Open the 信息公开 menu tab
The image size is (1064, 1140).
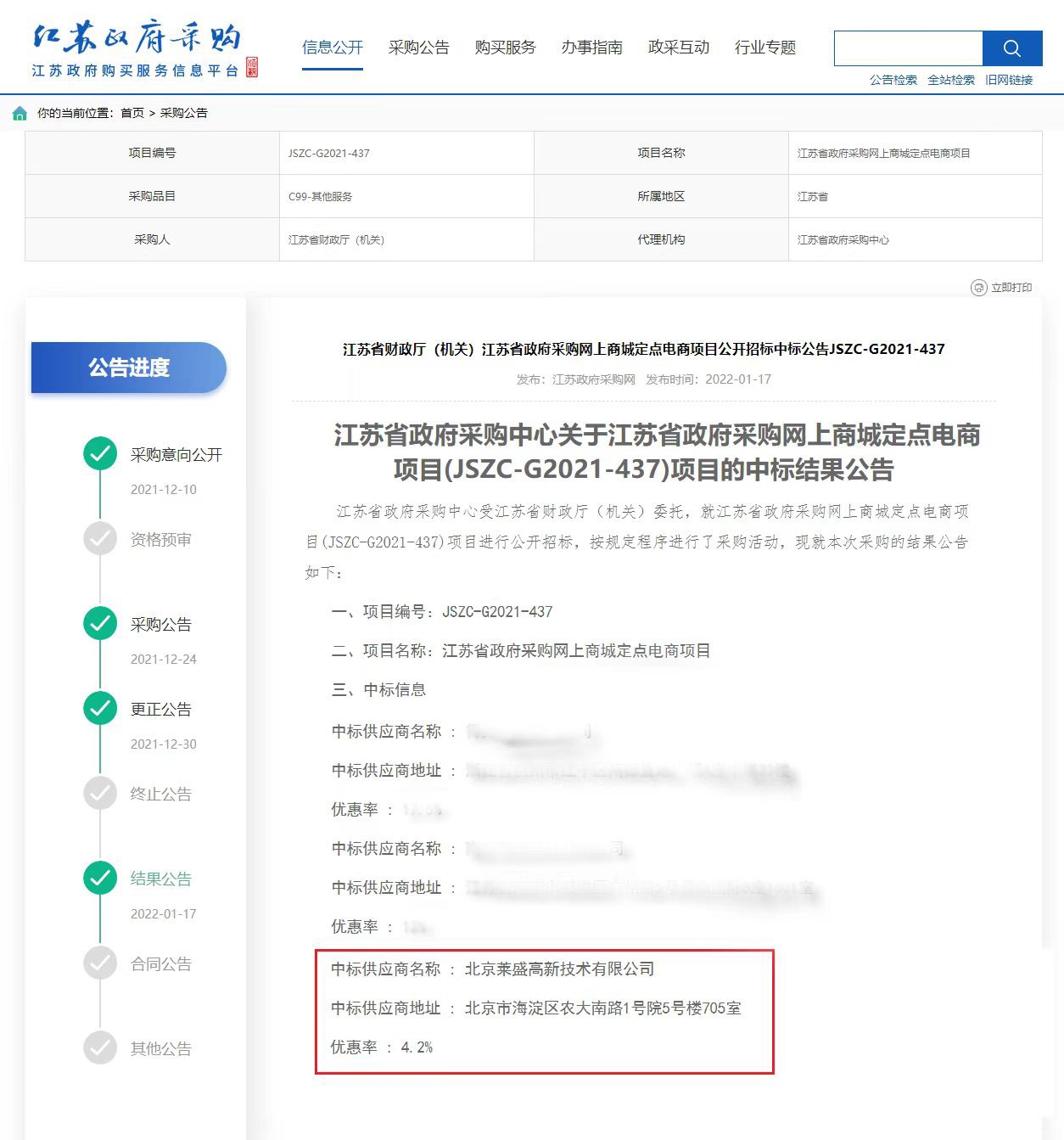click(333, 48)
